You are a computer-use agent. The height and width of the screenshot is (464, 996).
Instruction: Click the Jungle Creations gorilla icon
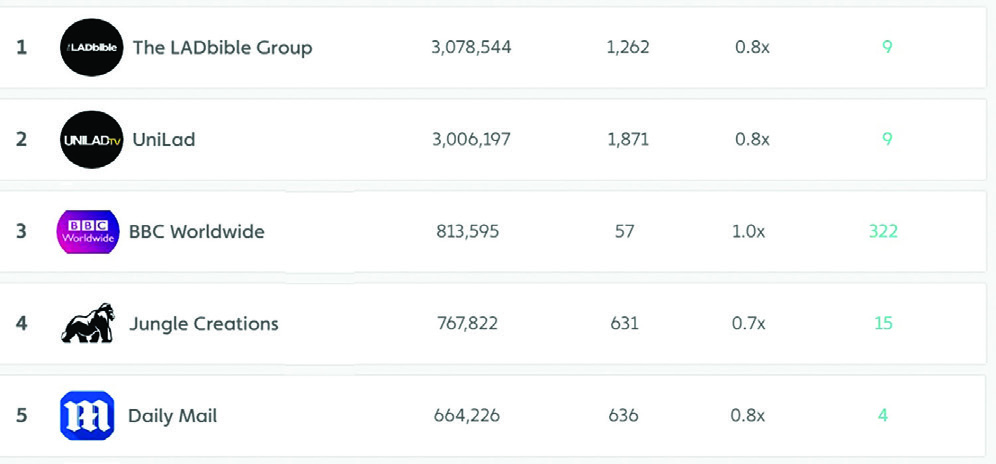tap(88, 324)
